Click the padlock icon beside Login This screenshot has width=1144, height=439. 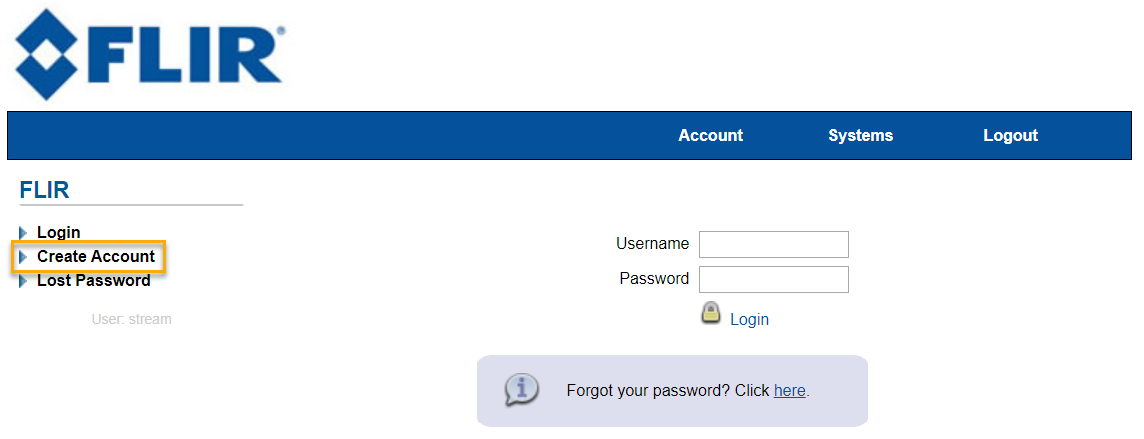point(710,313)
